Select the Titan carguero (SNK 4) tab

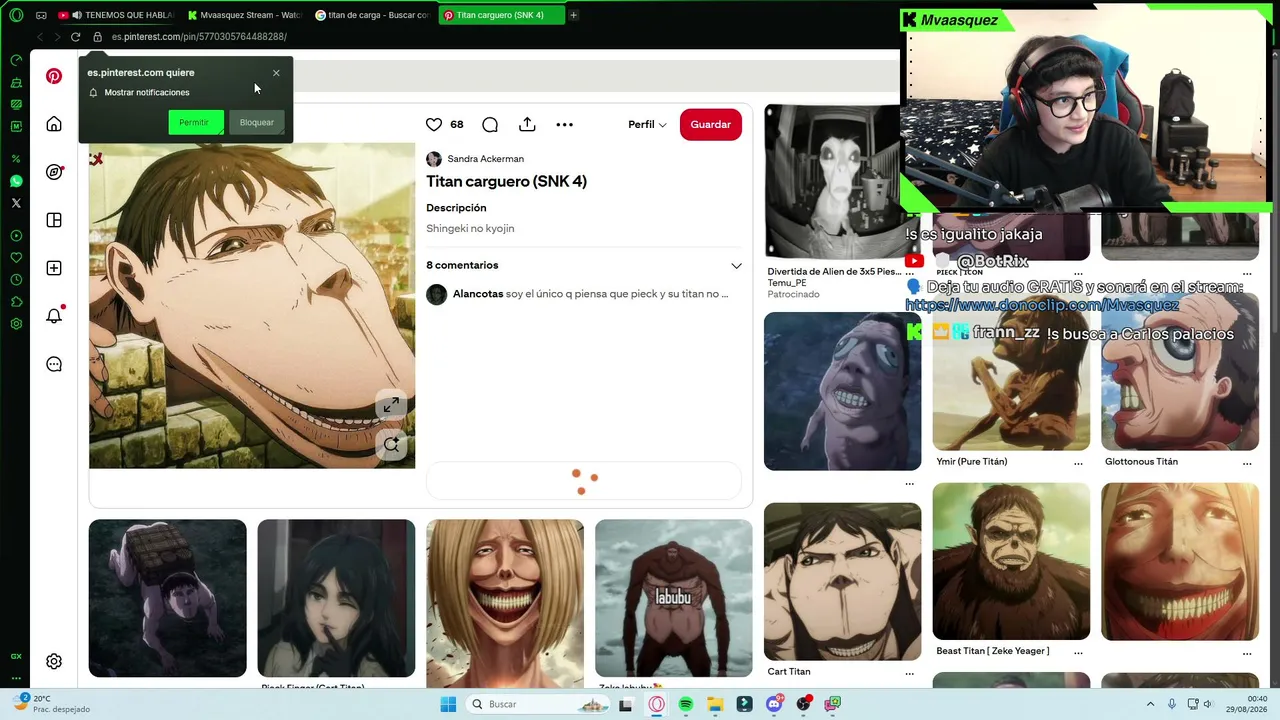click(501, 15)
